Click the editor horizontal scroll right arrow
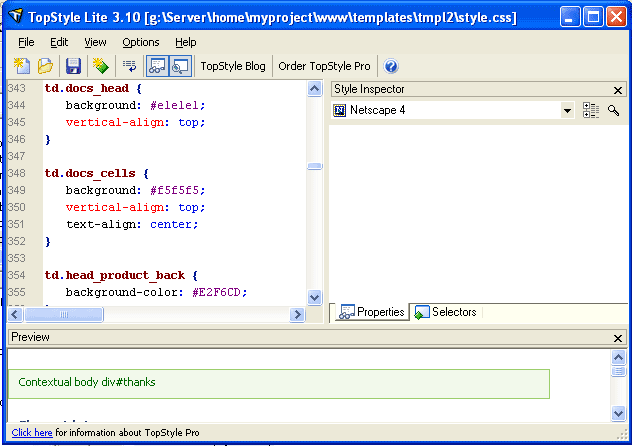Viewport: 632px width, 446px height. pyautogui.click(x=297, y=314)
